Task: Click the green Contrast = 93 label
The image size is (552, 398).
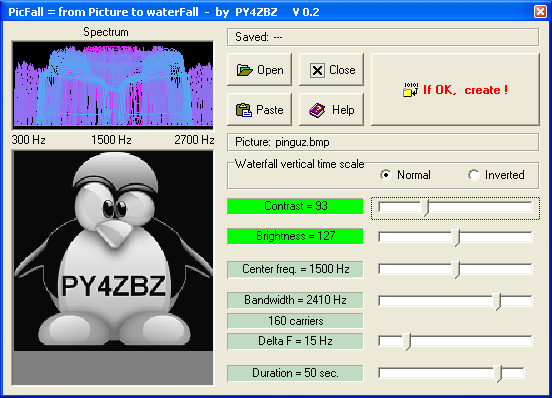Action: pyautogui.click(x=295, y=206)
